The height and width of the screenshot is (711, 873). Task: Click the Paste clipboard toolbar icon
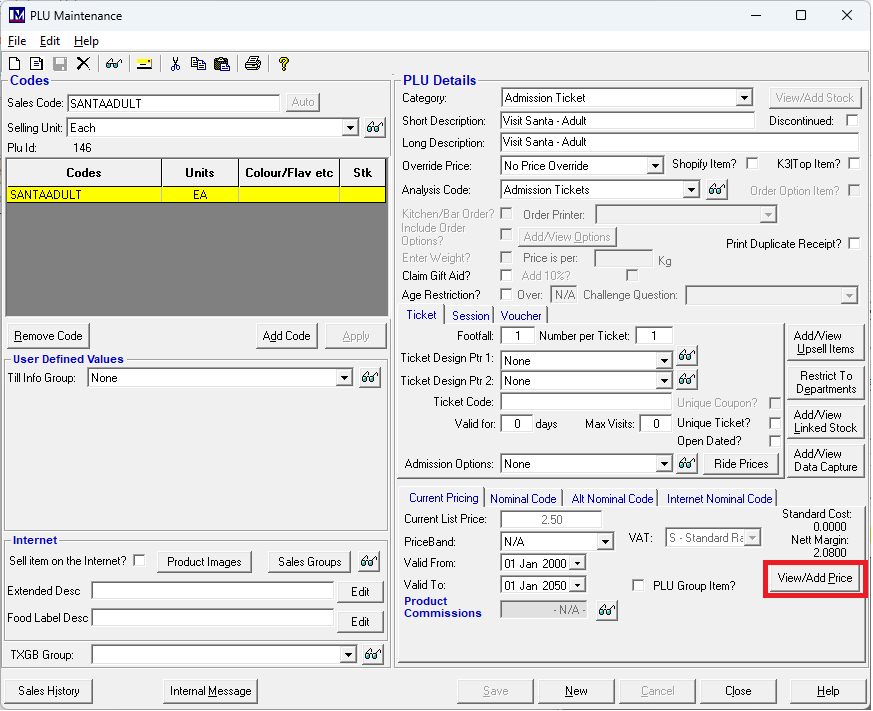click(221, 64)
